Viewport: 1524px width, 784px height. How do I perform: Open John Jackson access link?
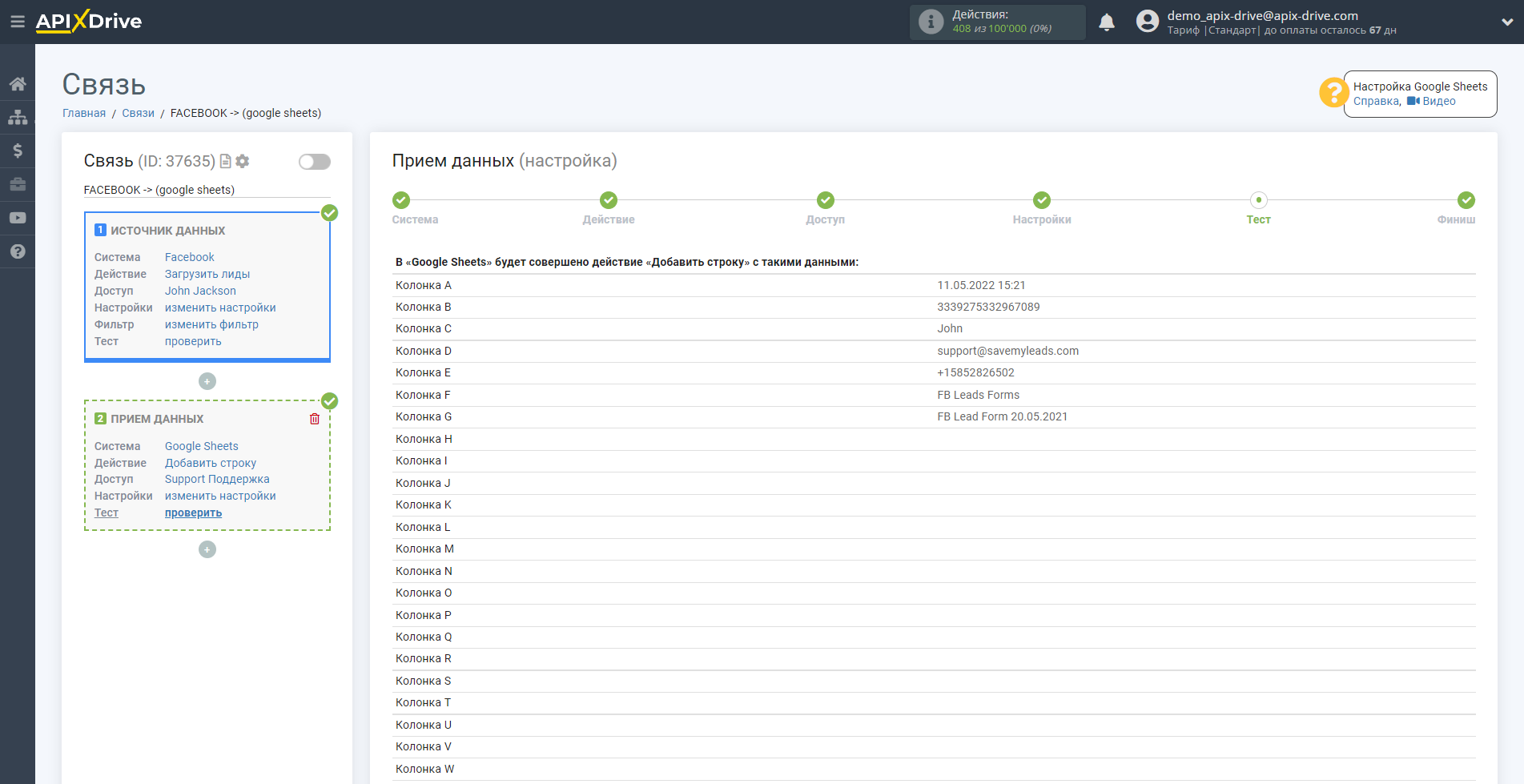pos(200,291)
